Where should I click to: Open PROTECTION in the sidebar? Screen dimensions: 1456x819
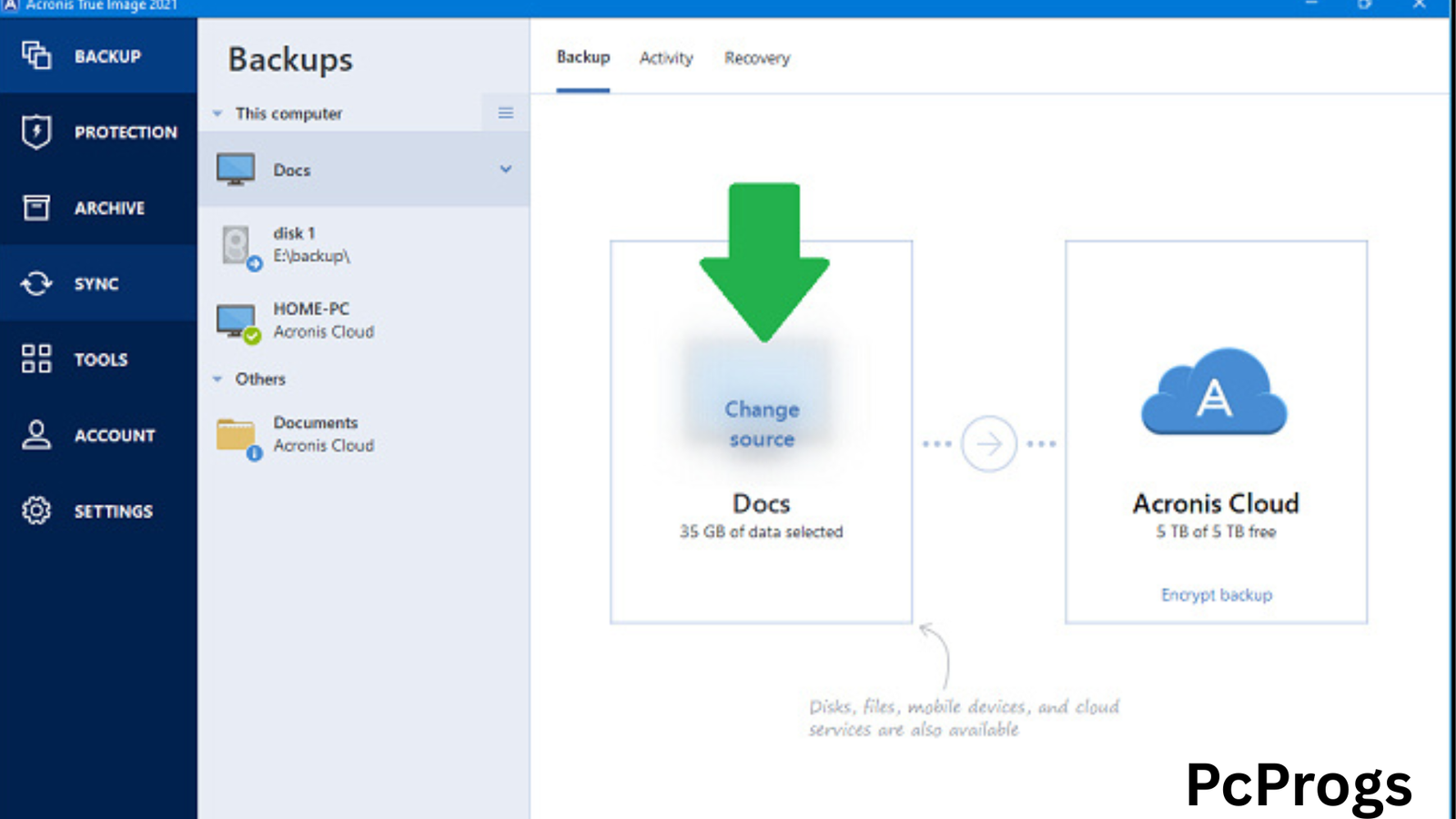pos(126,132)
